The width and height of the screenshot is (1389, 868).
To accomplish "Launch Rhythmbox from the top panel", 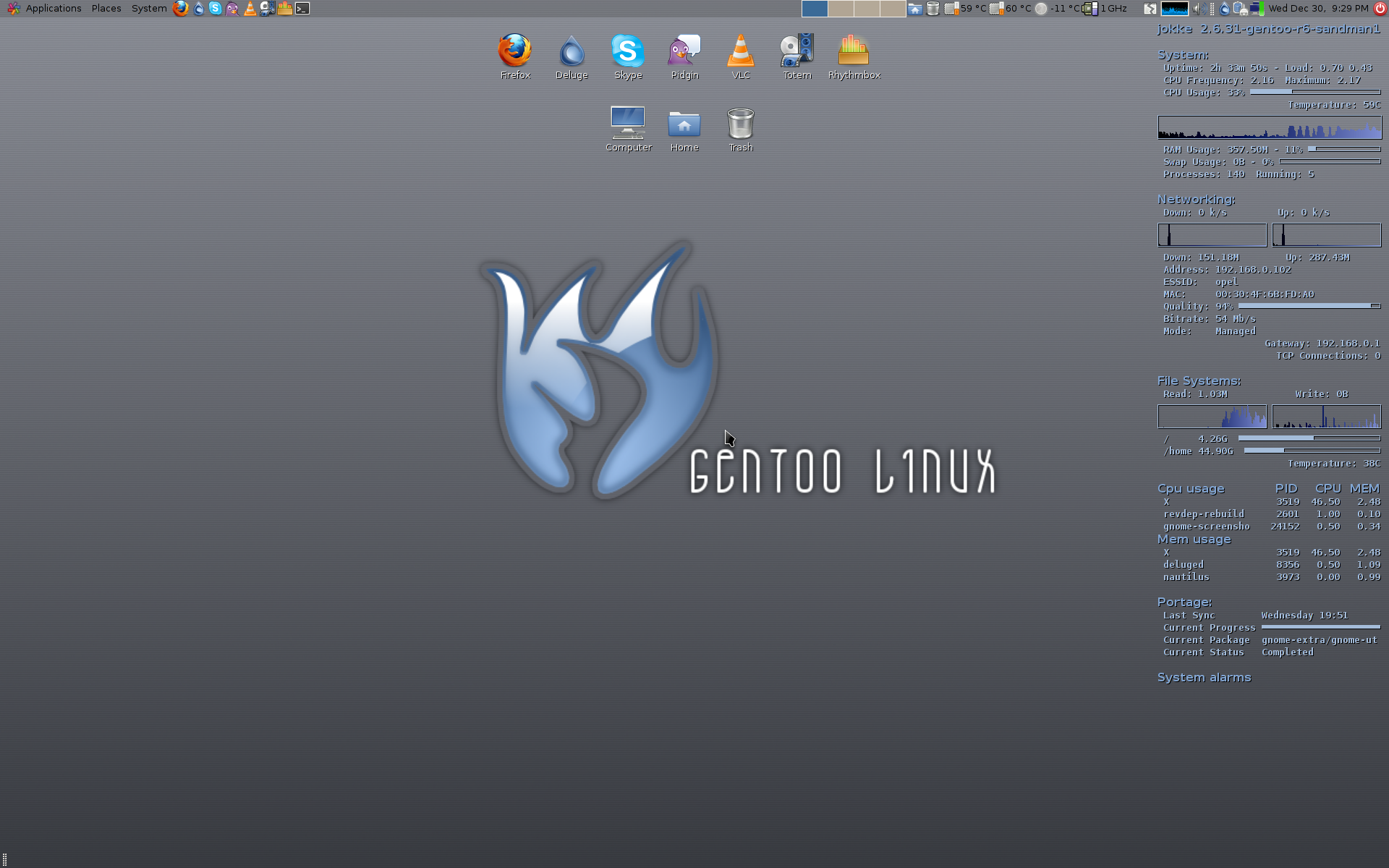I will pos(285,9).
